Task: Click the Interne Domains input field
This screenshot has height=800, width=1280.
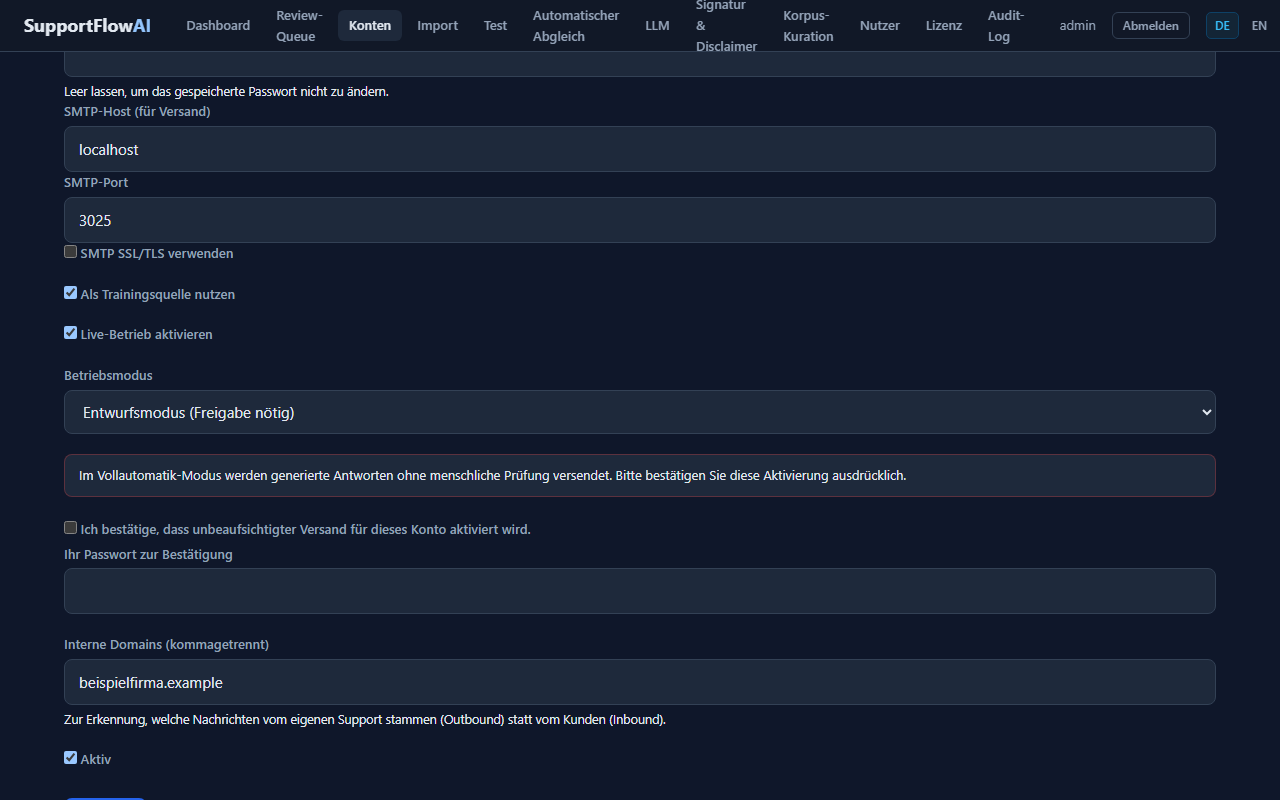Action: tap(640, 682)
